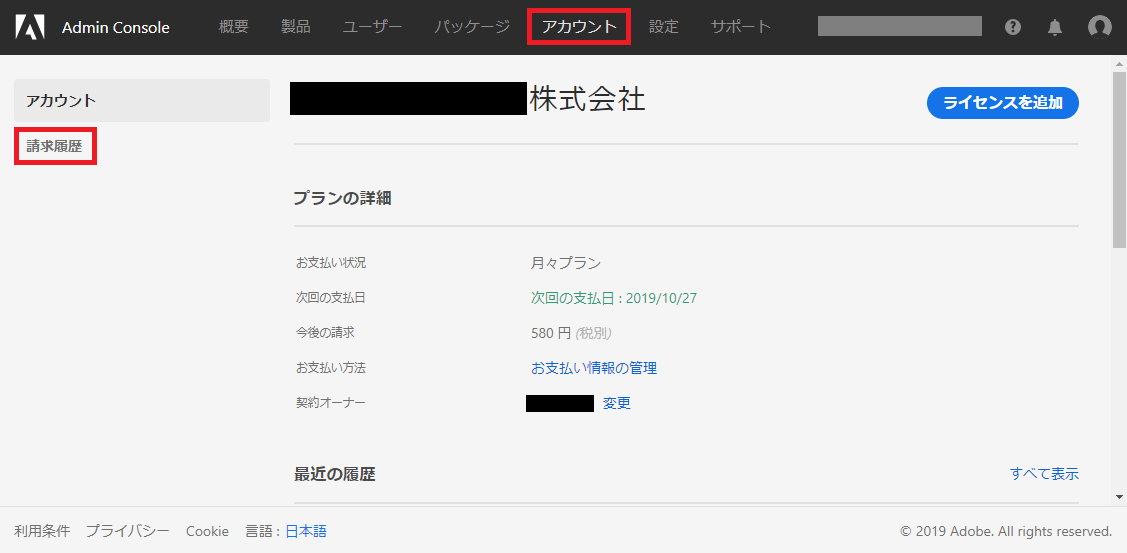Open the notifications bell icon
Viewport: 1127px width, 553px height.
[1054, 27]
